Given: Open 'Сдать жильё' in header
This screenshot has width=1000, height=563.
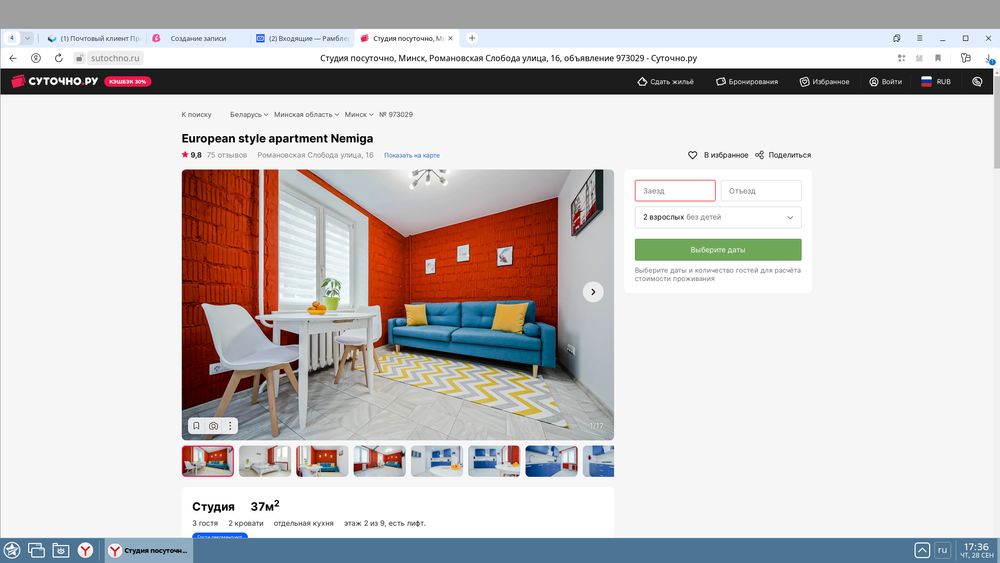Looking at the screenshot, I should (665, 82).
